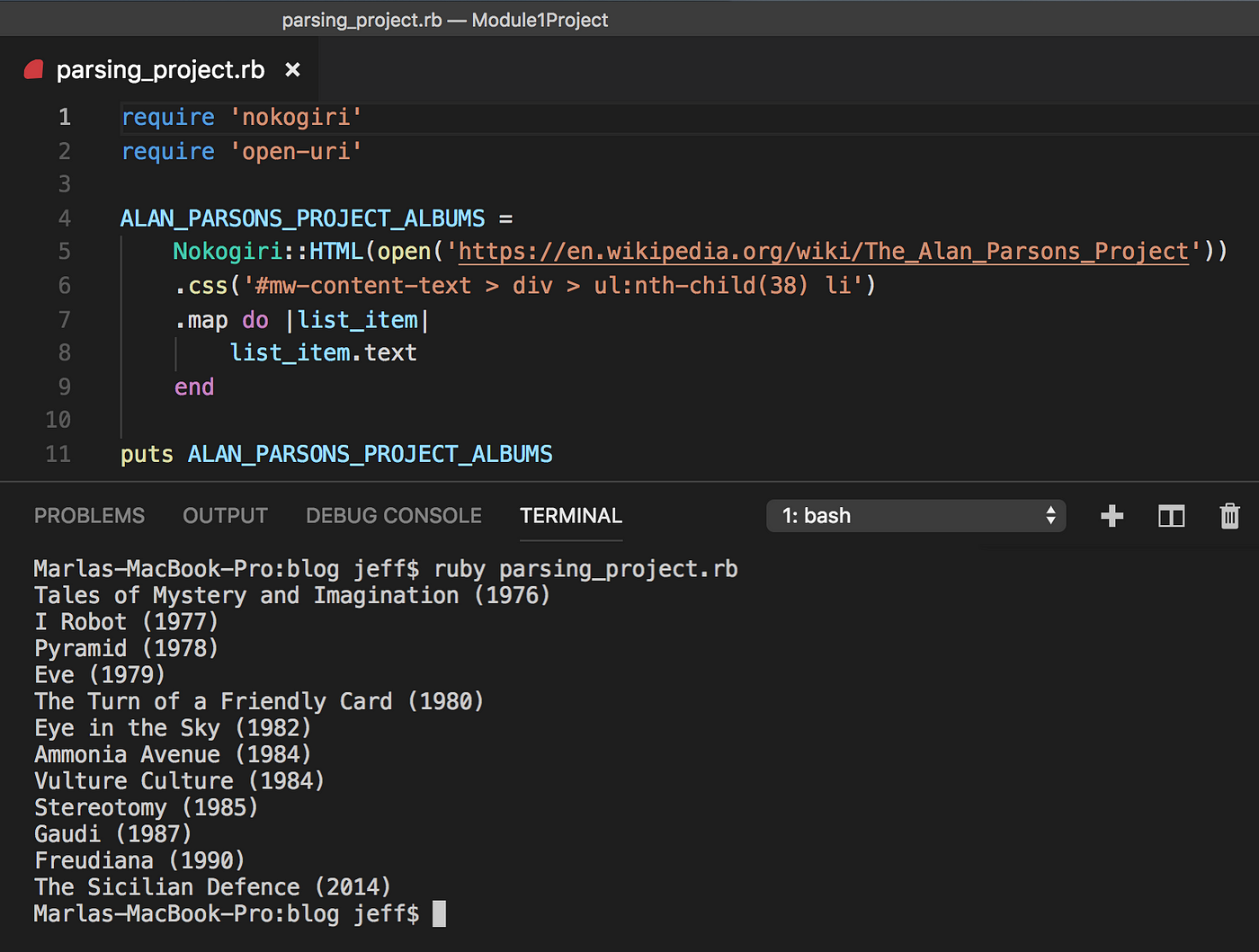
Task: Select the parsing_project.rb editor tab
Action: click(160, 69)
